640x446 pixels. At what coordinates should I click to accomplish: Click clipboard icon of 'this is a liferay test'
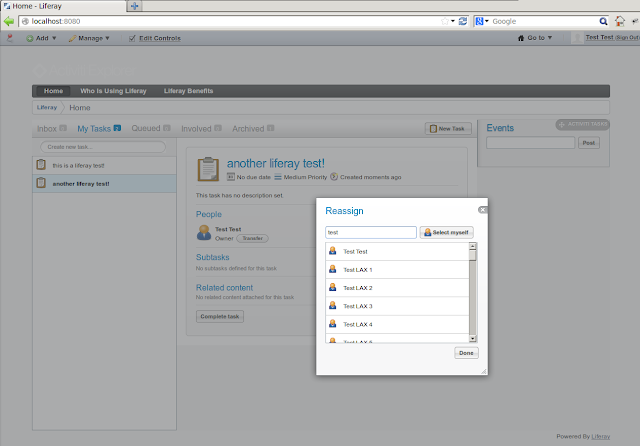coord(41,164)
